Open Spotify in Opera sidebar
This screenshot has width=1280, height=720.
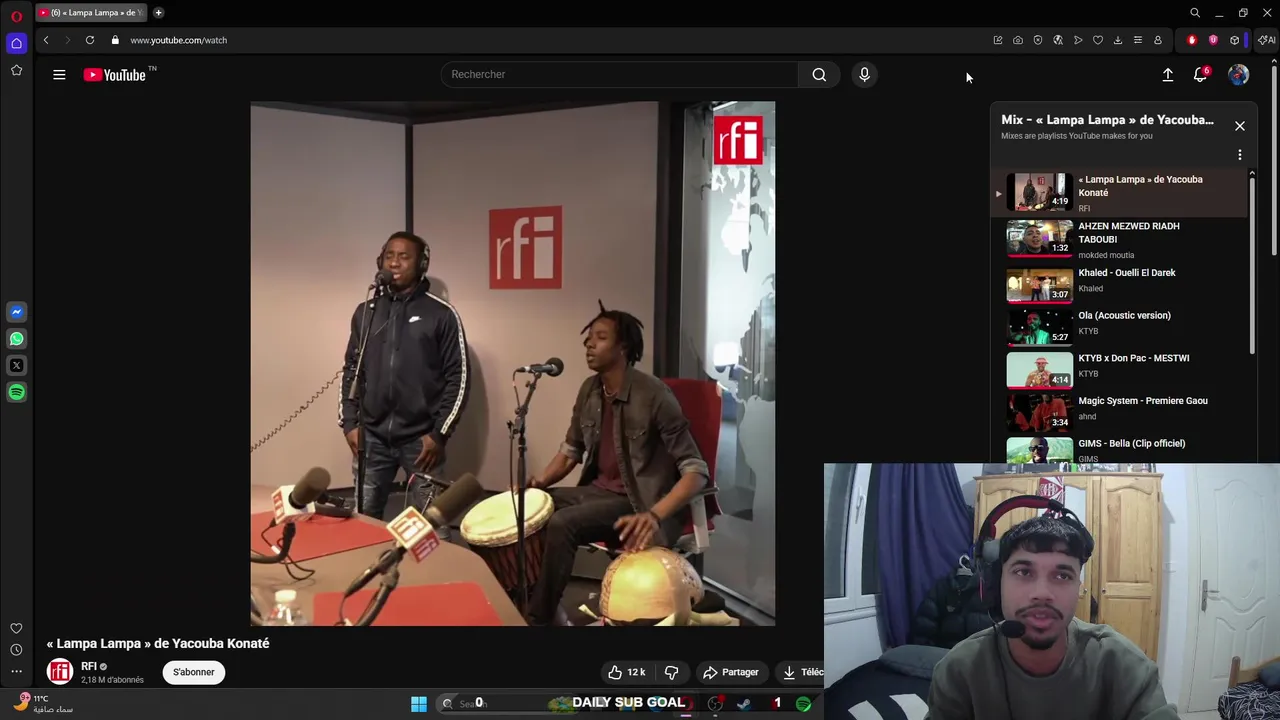(16, 393)
